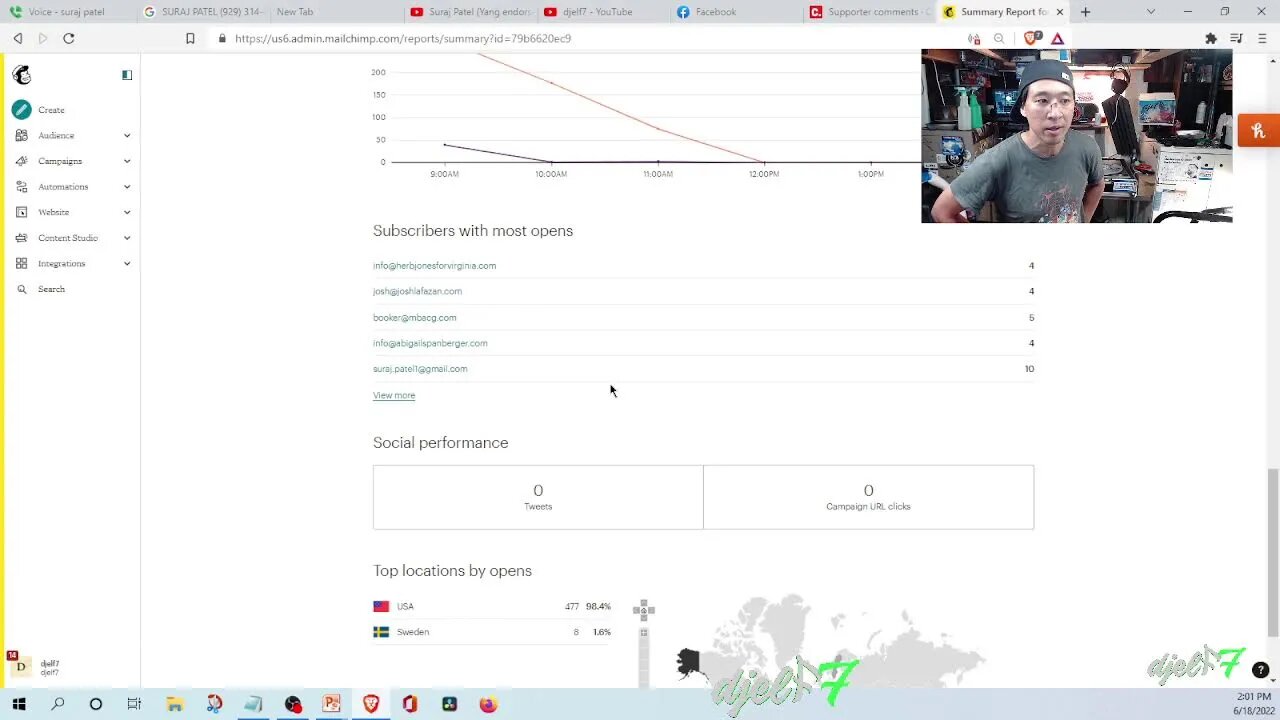Open Windows Start menu
1280x720 pixels.
[x=19, y=704]
